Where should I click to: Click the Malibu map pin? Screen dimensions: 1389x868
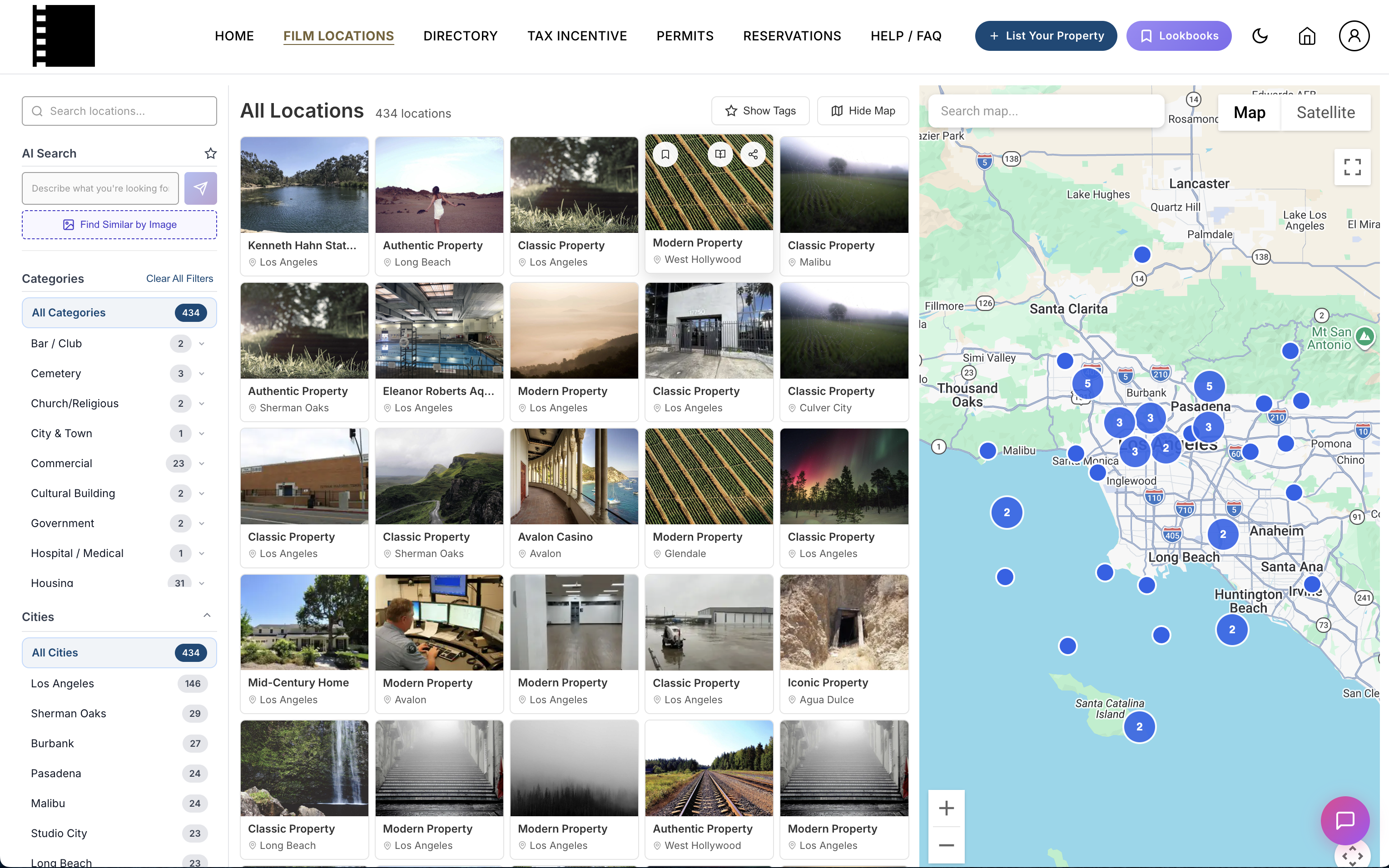(987, 451)
